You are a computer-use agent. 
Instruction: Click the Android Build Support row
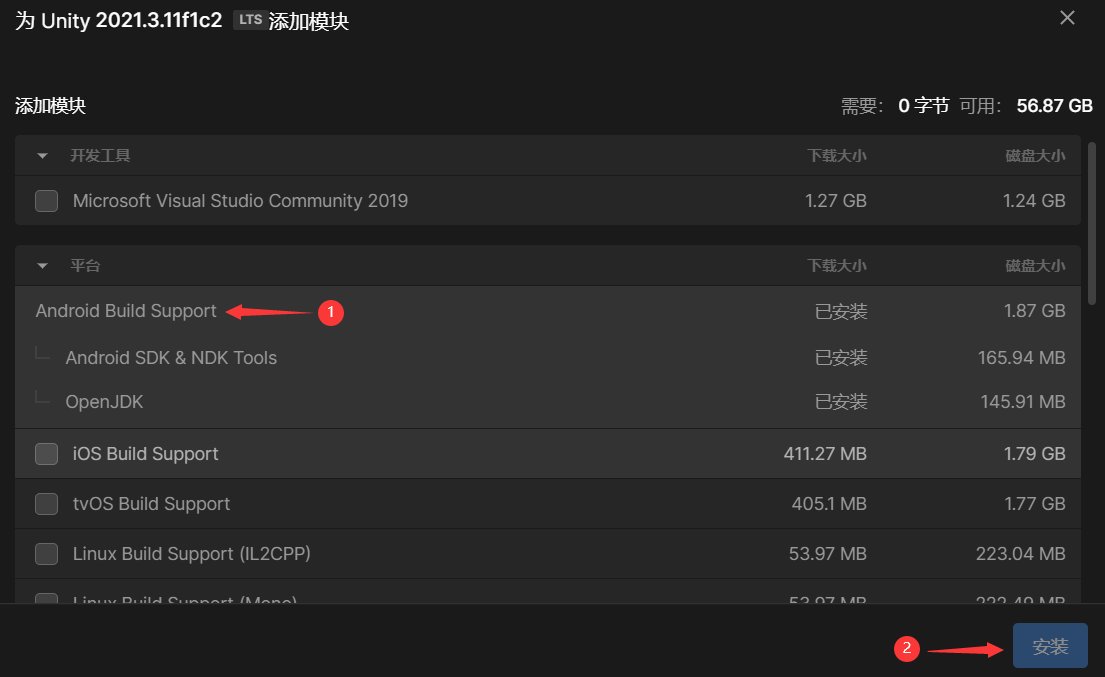pos(126,311)
